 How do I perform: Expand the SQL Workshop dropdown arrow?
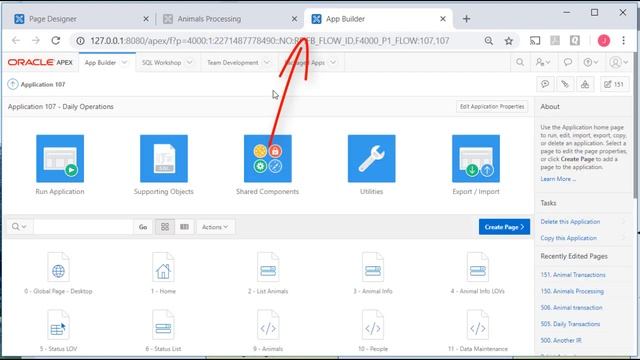pyautogui.click(x=190, y=62)
